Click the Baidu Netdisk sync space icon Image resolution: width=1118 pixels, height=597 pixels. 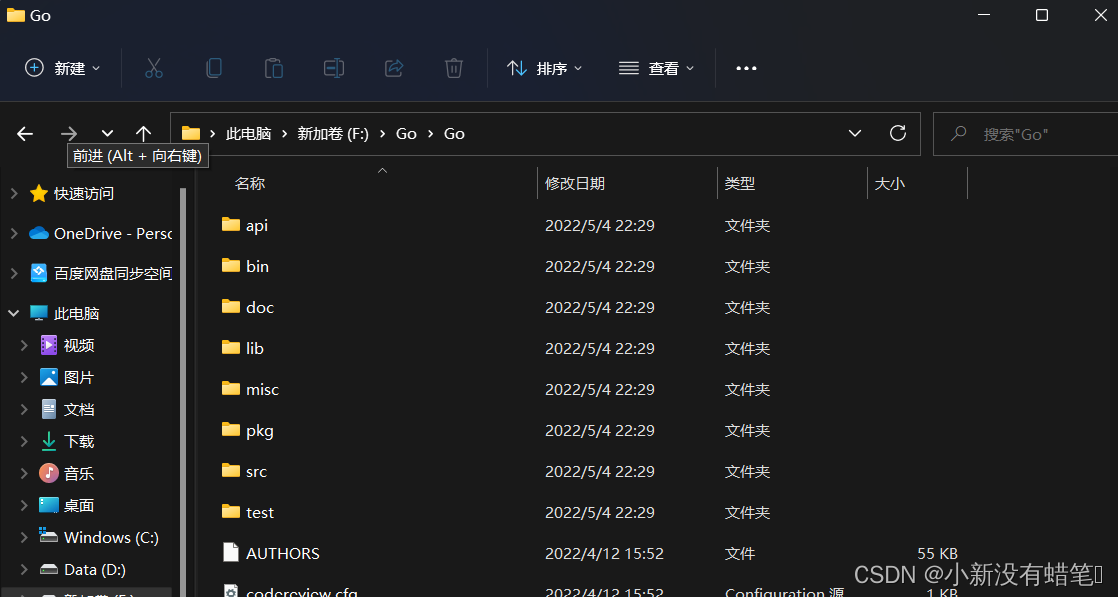tap(39, 273)
